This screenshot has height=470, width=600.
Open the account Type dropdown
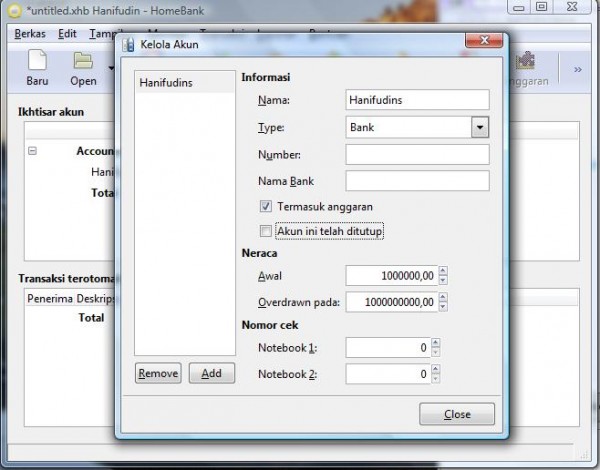(x=479, y=128)
